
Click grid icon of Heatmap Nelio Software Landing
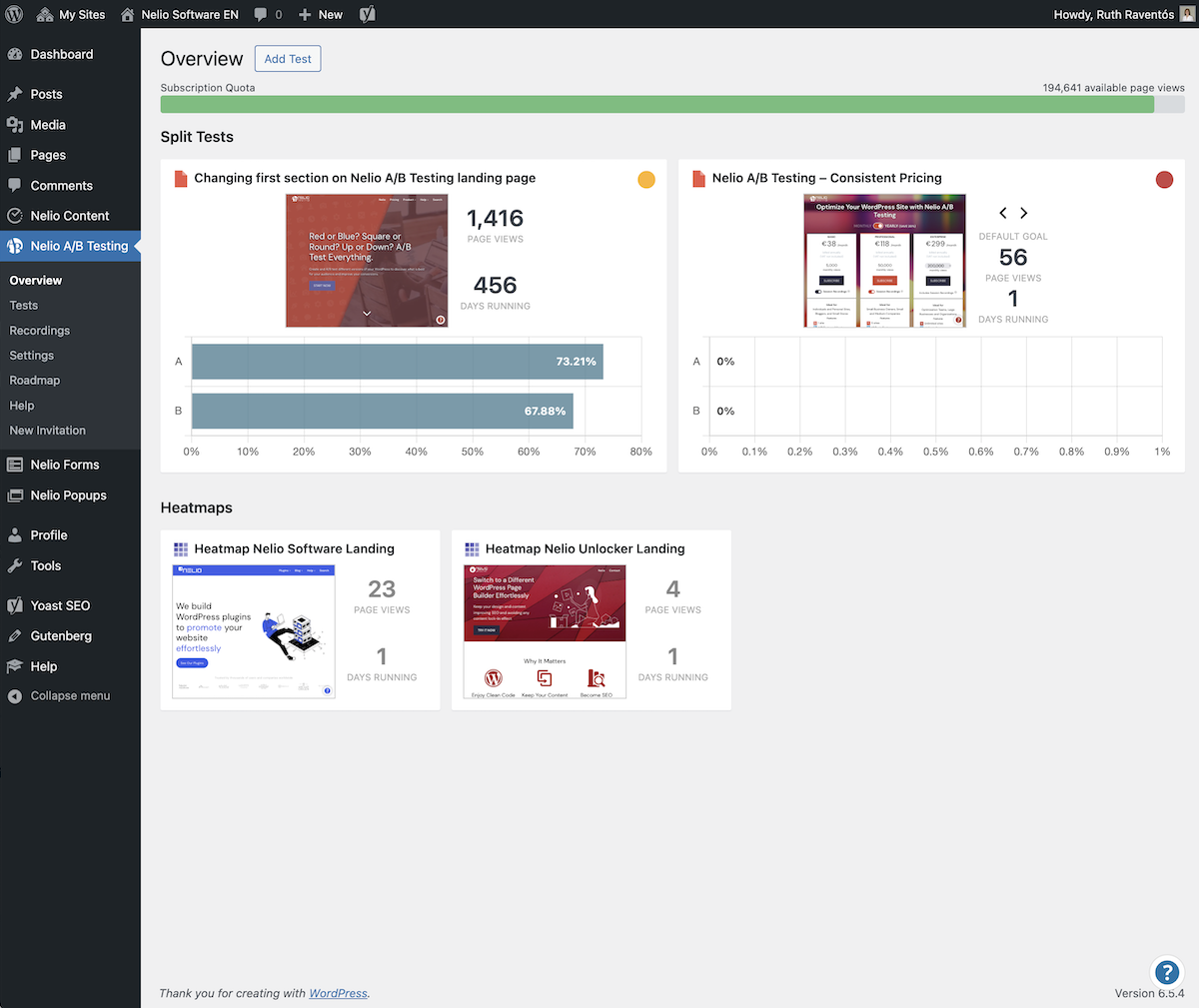(181, 549)
